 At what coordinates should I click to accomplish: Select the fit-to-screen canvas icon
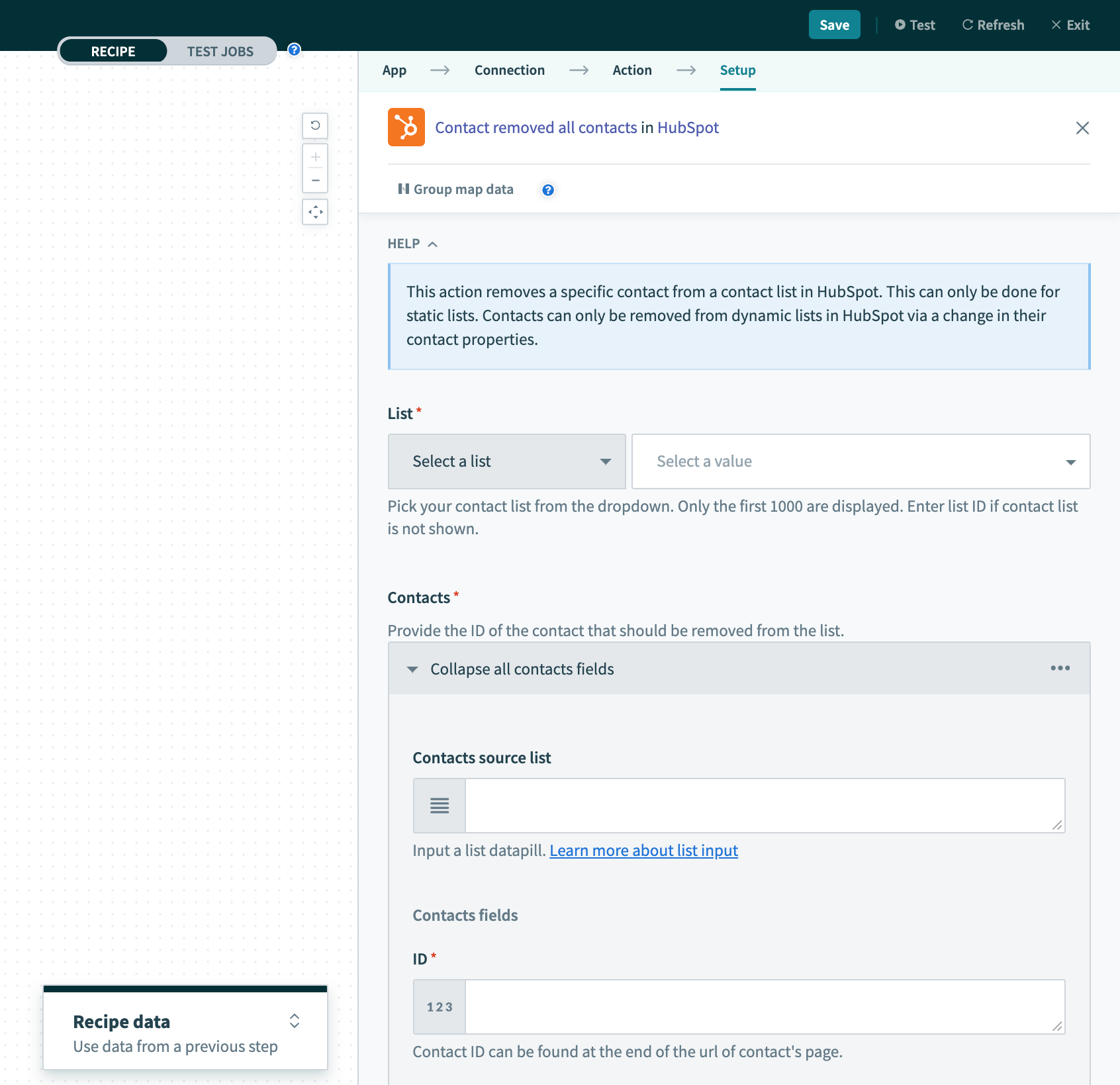315,212
